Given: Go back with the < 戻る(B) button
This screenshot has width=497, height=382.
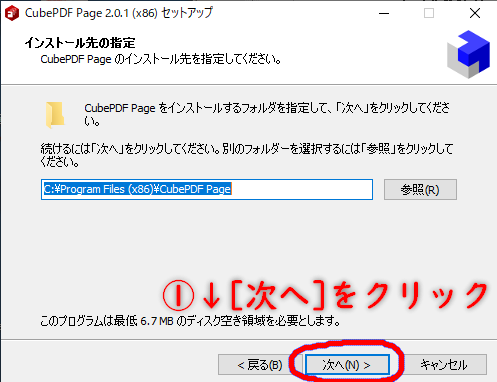Looking at the screenshot, I should tap(260, 365).
